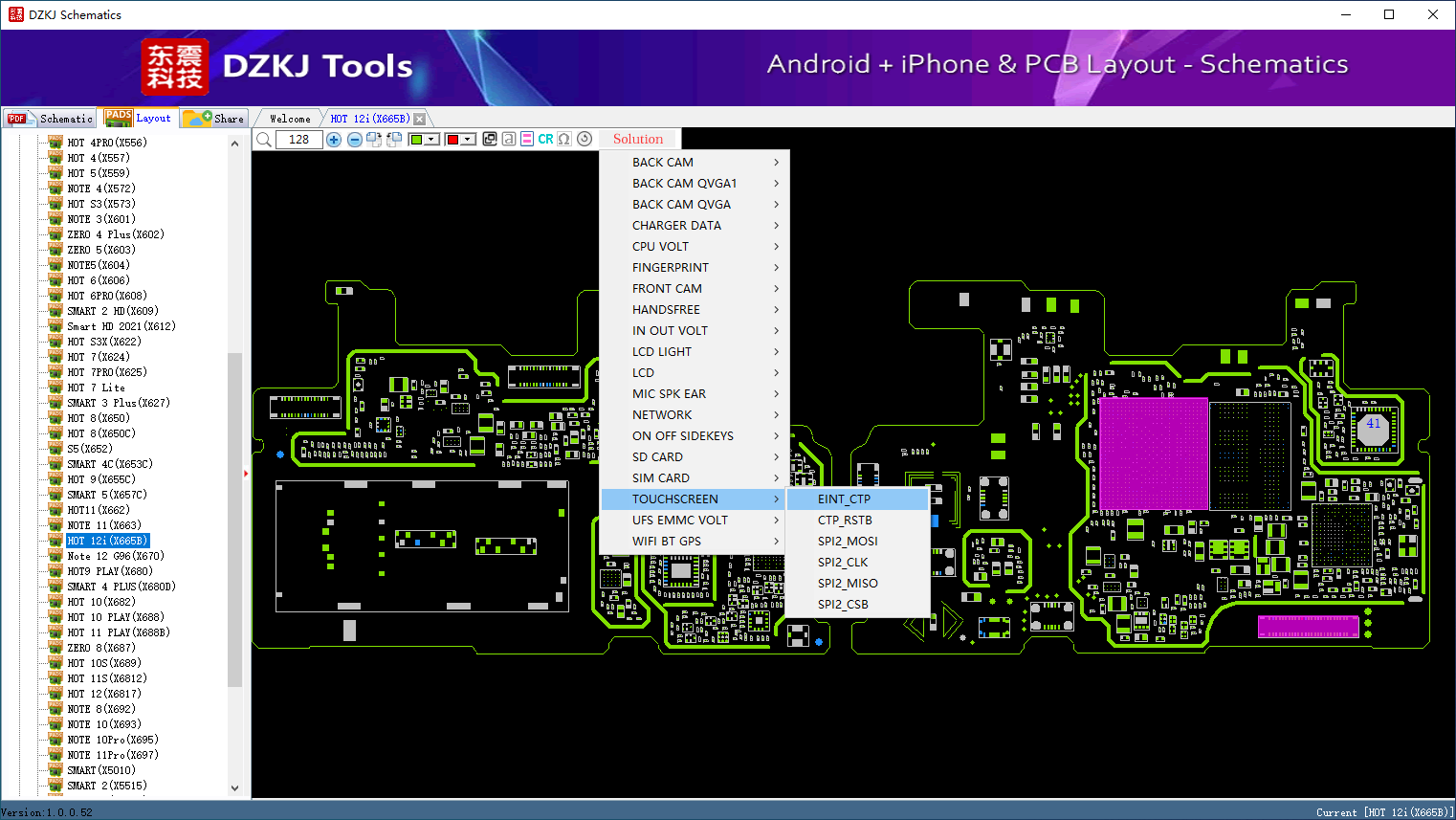Open the red color dropdown arrow
This screenshot has height=820, width=1456.
tap(469, 140)
